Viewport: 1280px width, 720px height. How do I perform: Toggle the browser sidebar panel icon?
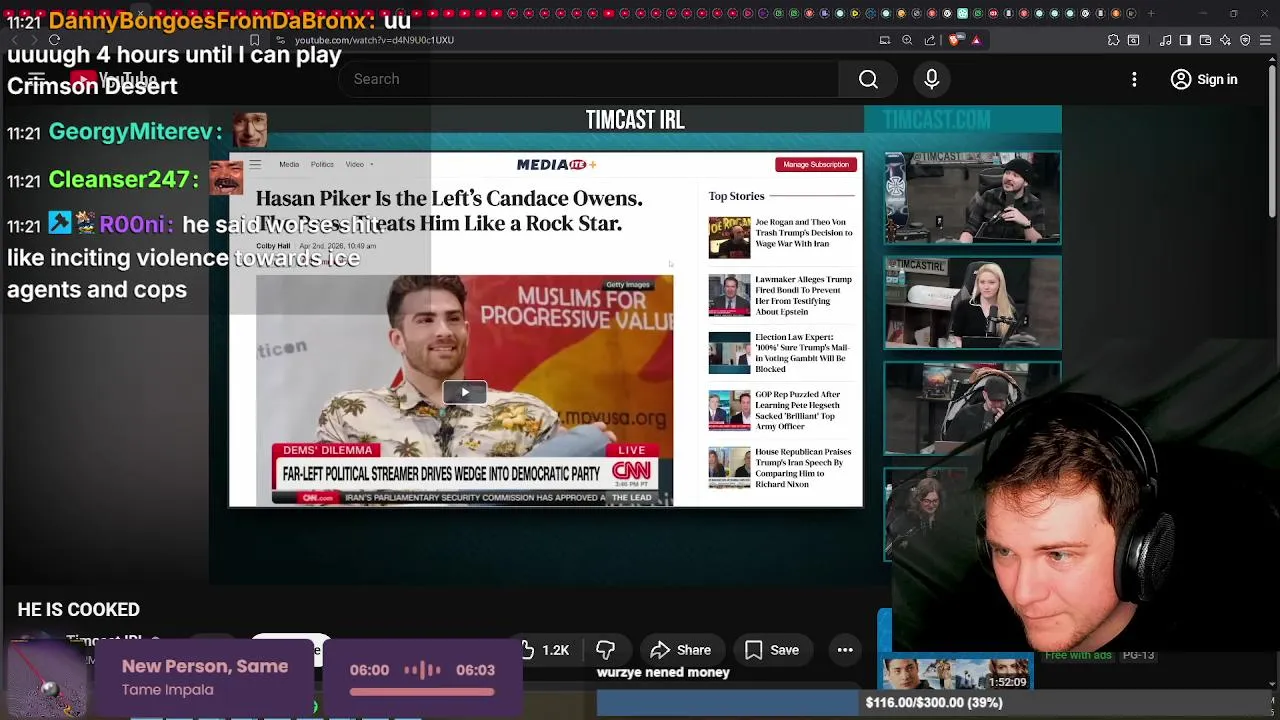[x=1185, y=40]
